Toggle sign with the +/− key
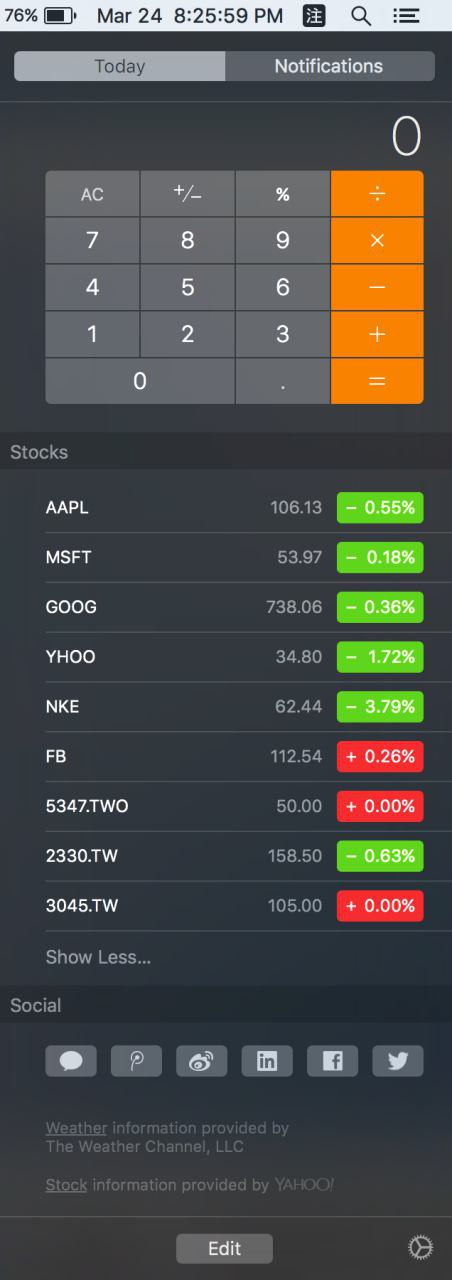 187,194
